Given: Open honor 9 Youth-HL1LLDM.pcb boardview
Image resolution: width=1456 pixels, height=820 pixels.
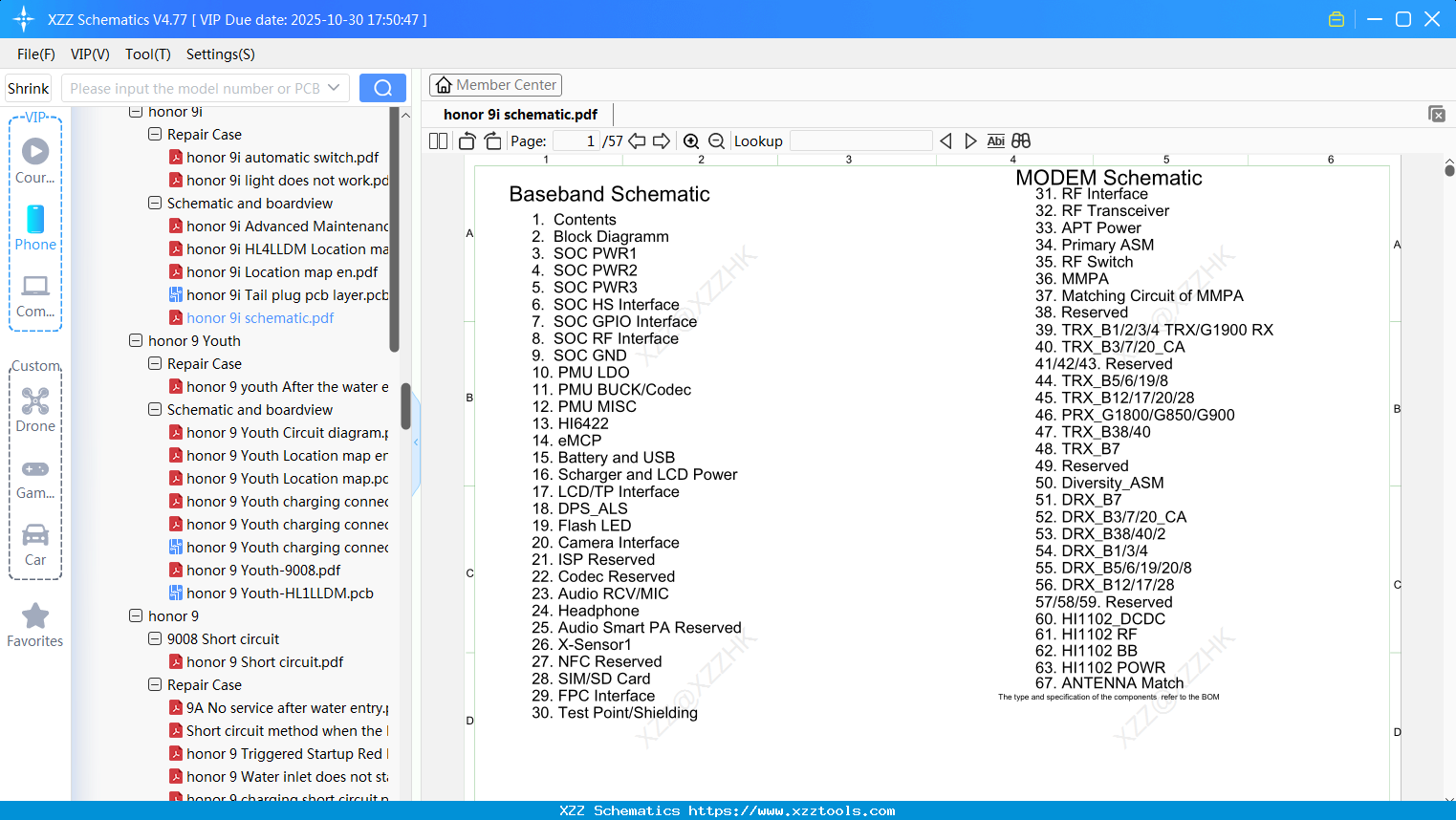Looking at the screenshot, I should [x=271, y=593].
